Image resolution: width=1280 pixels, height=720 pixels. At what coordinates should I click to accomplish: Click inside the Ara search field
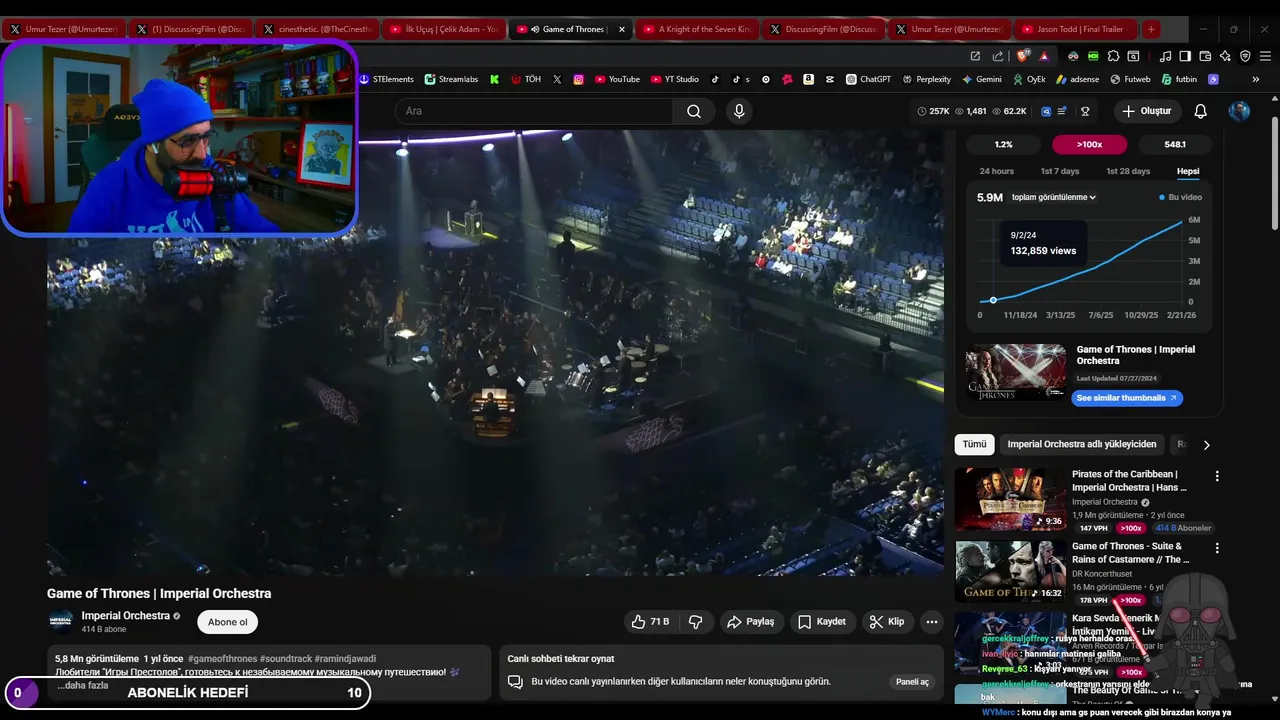535,111
